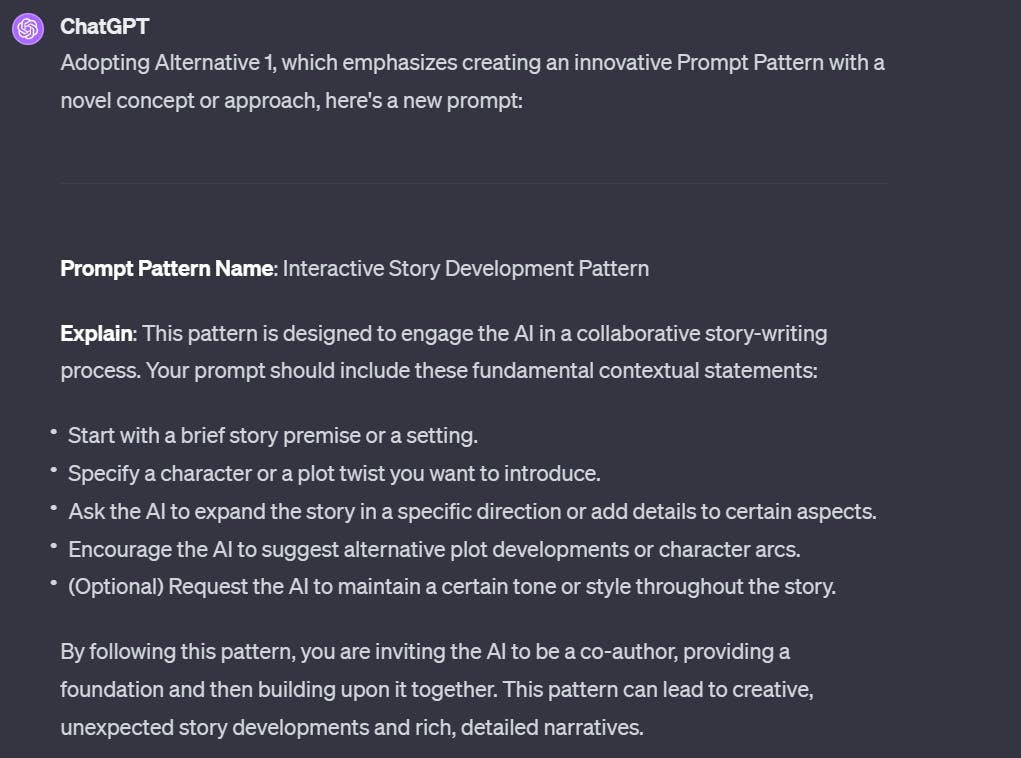Click the 'Ask the AI to expand the story' bullet
The height and width of the screenshot is (758, 1021).
tap(472, 511)
